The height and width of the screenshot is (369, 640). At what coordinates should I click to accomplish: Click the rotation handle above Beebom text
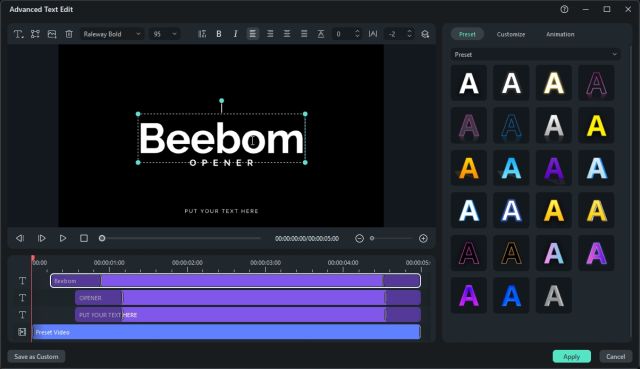point(221,100)
